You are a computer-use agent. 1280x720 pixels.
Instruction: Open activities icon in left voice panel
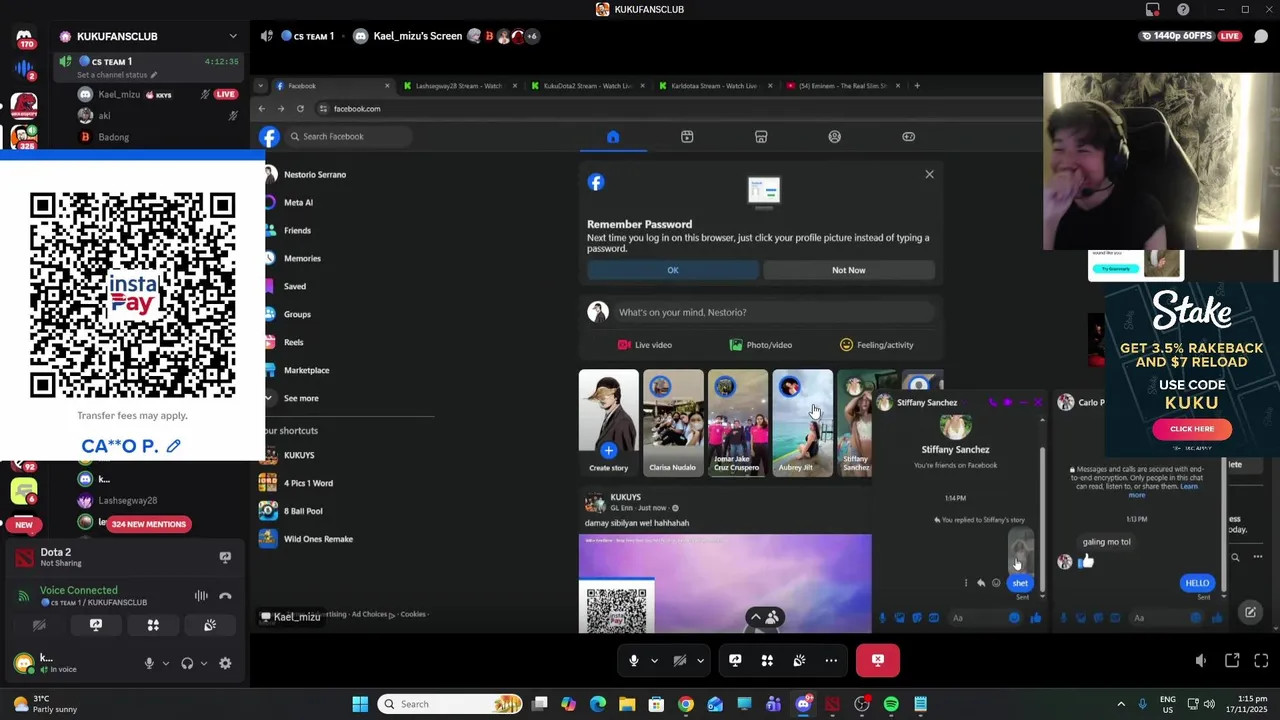pyautogui.click(x=153, y=625)
